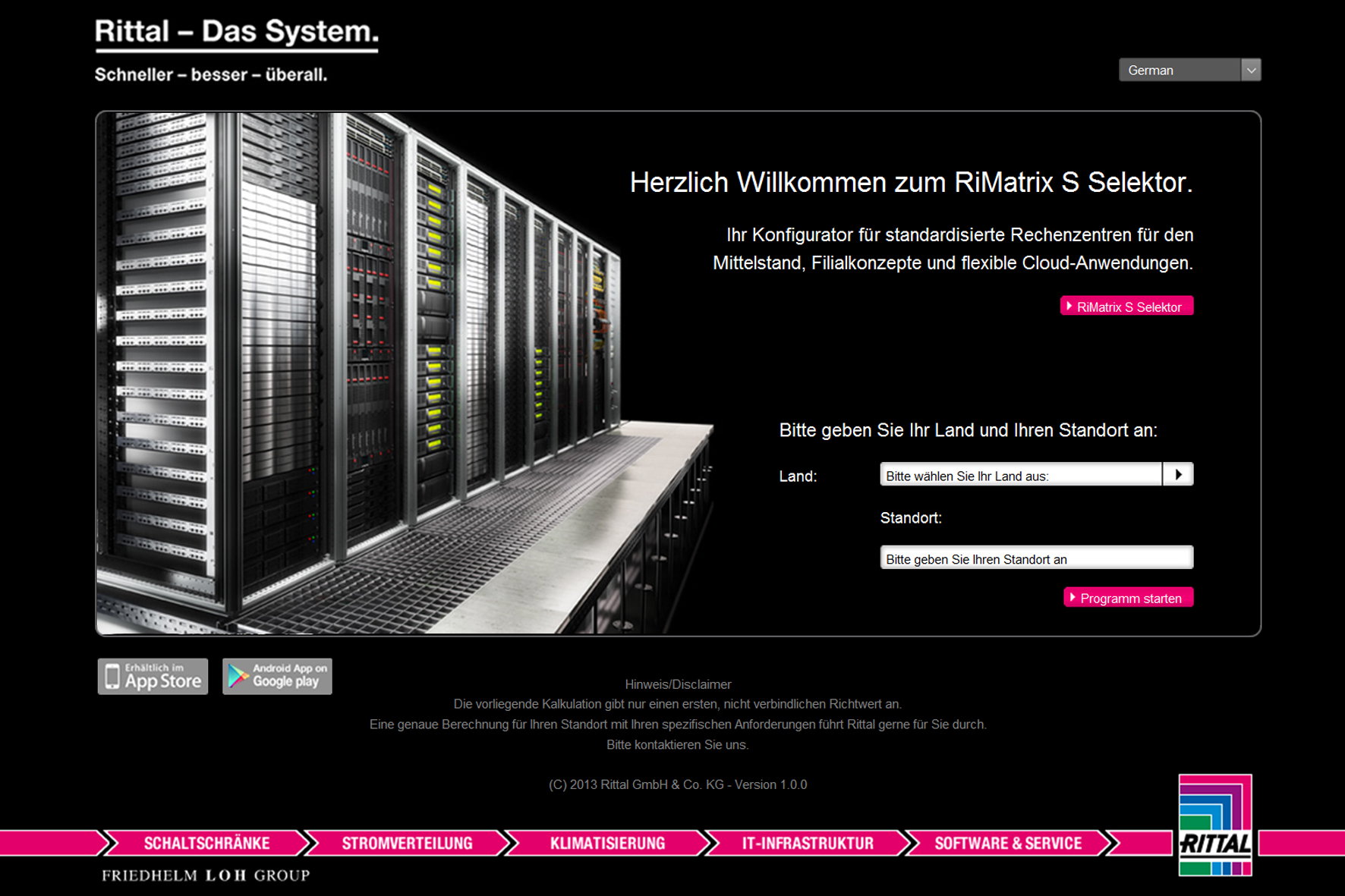Click the "Schneller – besser – überall." tagline
The image size is (1345, 896).
(x=211, y=75)
